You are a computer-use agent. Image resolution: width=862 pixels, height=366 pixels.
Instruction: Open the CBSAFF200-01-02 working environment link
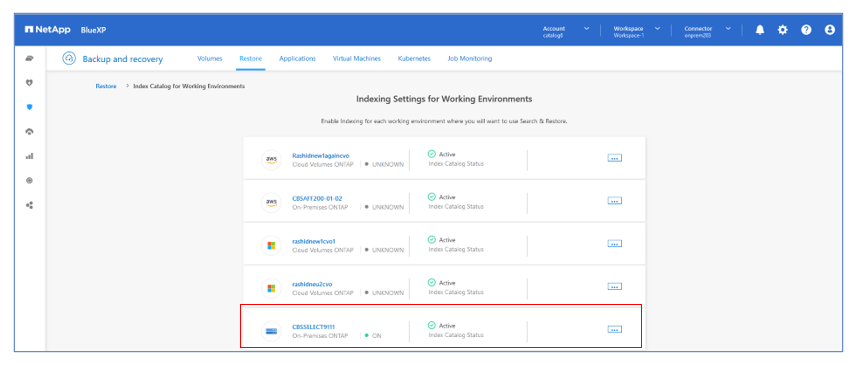(x=317, y=198)
